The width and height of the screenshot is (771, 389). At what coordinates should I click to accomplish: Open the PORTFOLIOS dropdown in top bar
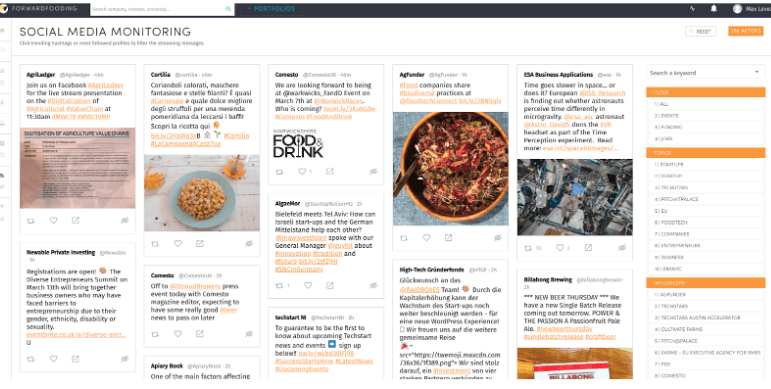click(271, 9)
